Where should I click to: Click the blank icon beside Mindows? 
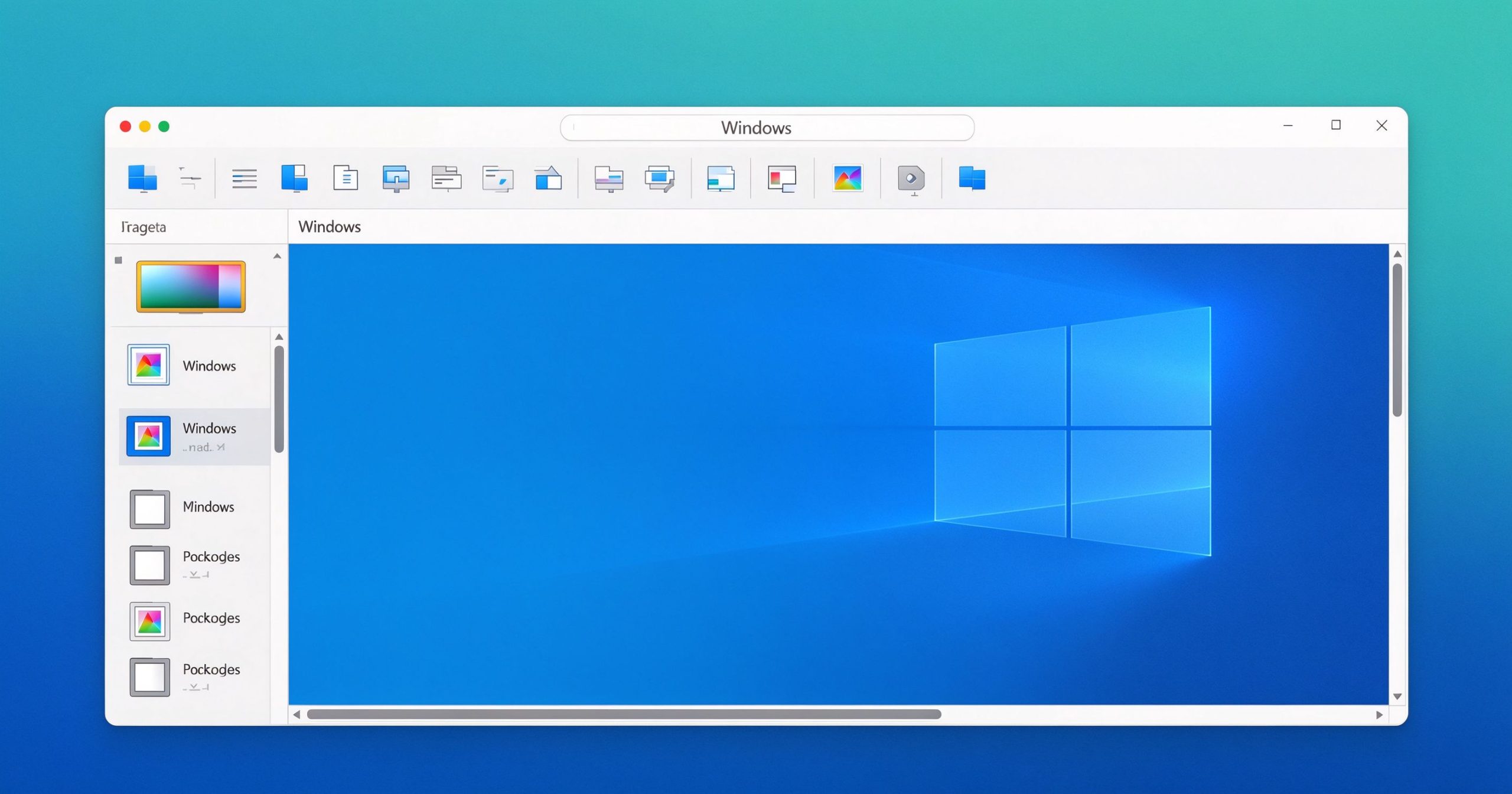[x=149, y=509]
